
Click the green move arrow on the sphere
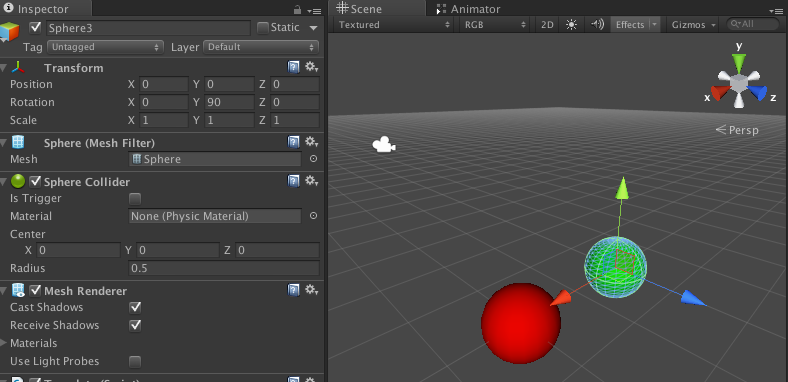pos(623,189)
